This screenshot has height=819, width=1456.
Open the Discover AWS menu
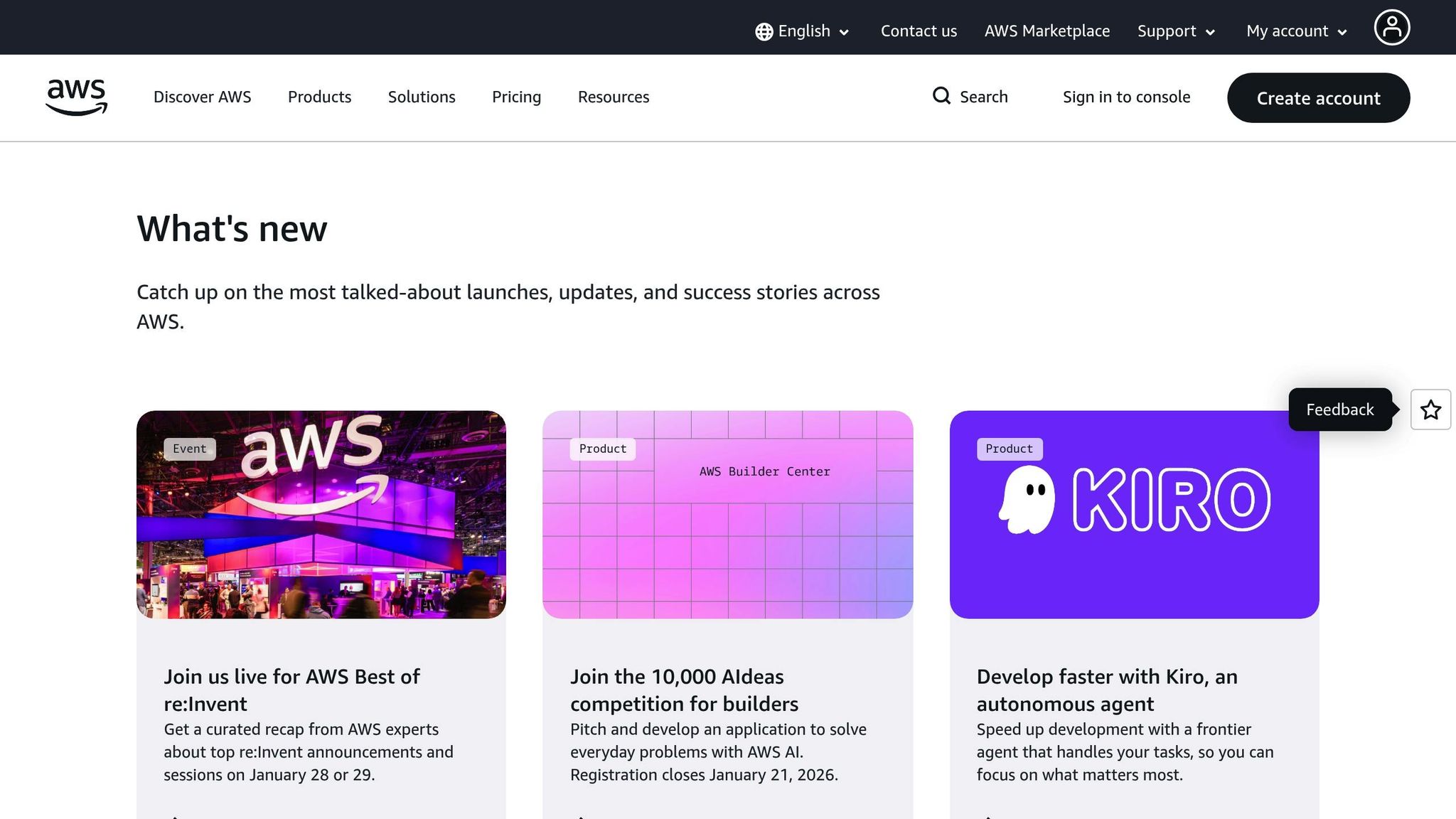[x=202, y=97]
